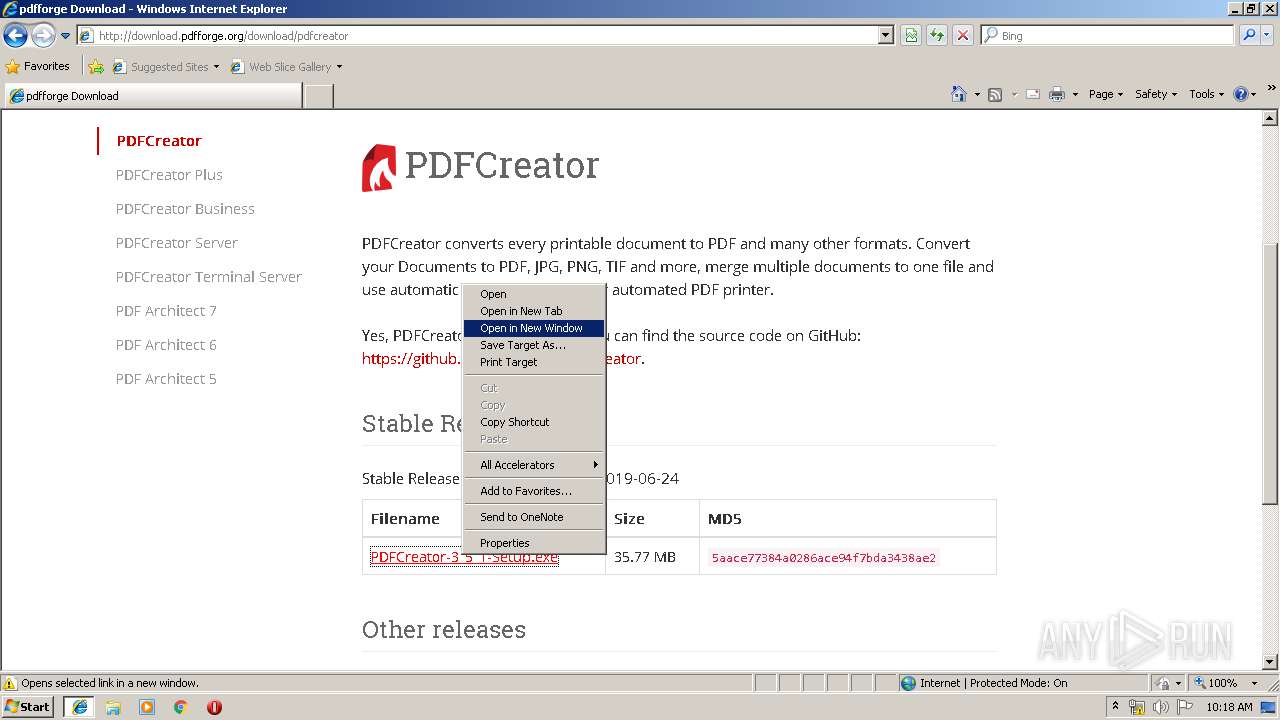The image size is (1280, 720).
Task: Choose Properties in context menu
Action: pyautogui.click(x=534, y=543)
